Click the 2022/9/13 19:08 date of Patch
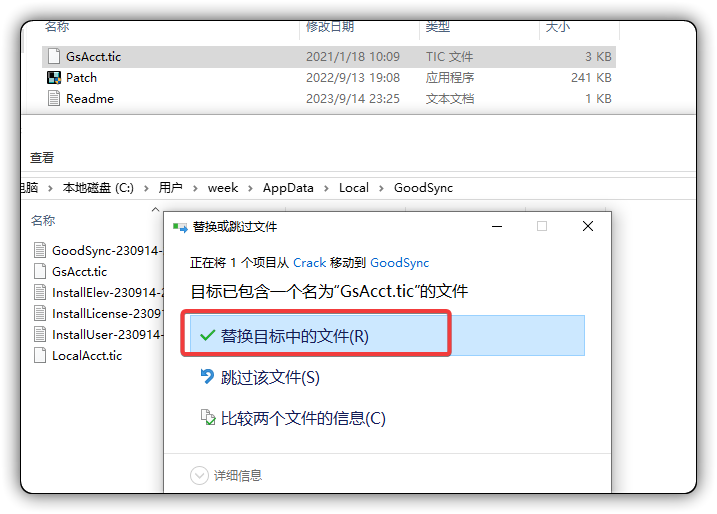 click(x=353, y=77)
